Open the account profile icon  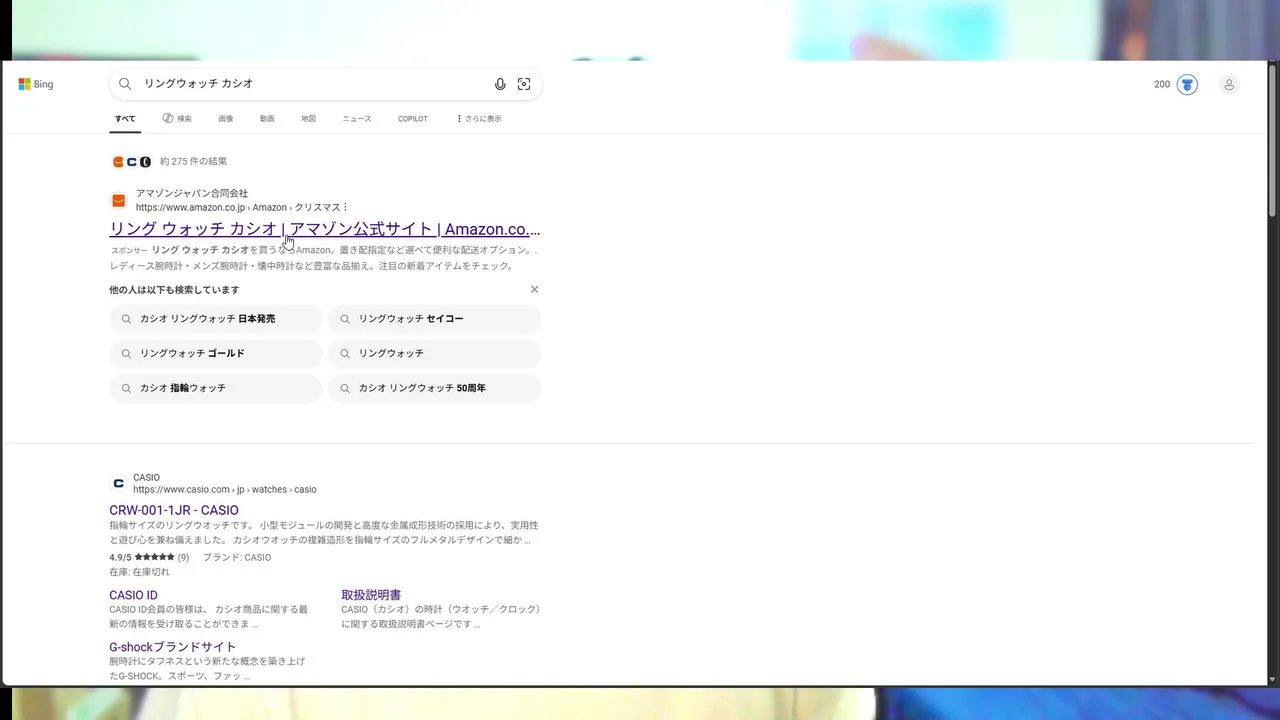tap(1229, 84)
